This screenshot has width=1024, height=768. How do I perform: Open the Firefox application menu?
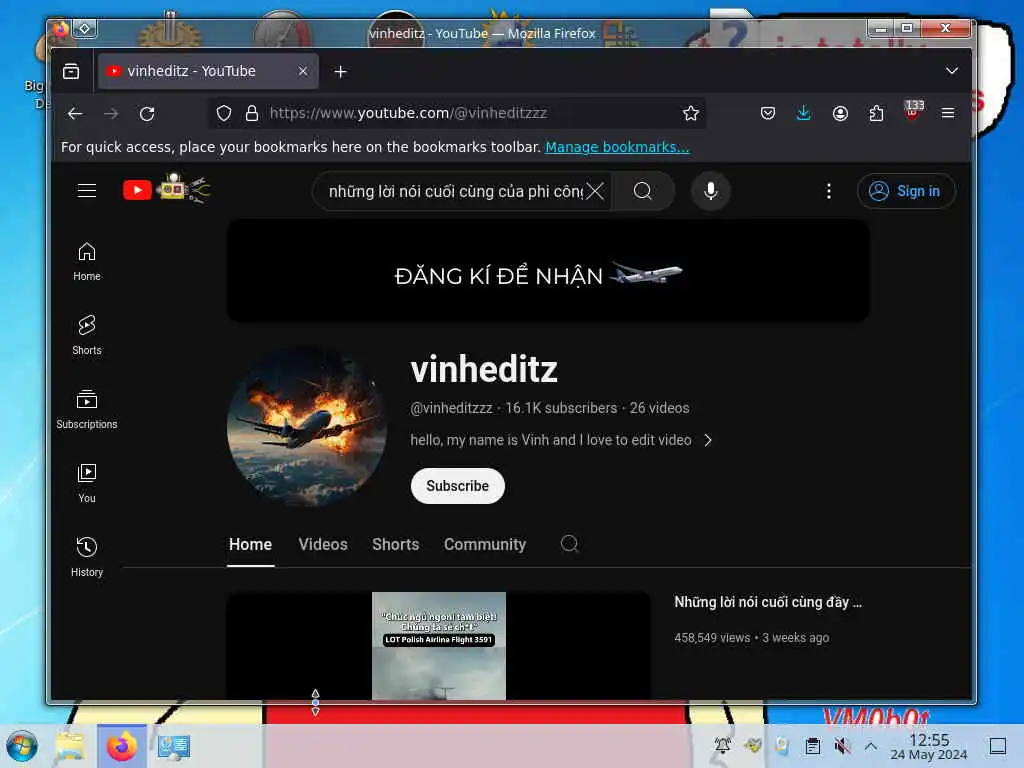(x=948, y=114)
